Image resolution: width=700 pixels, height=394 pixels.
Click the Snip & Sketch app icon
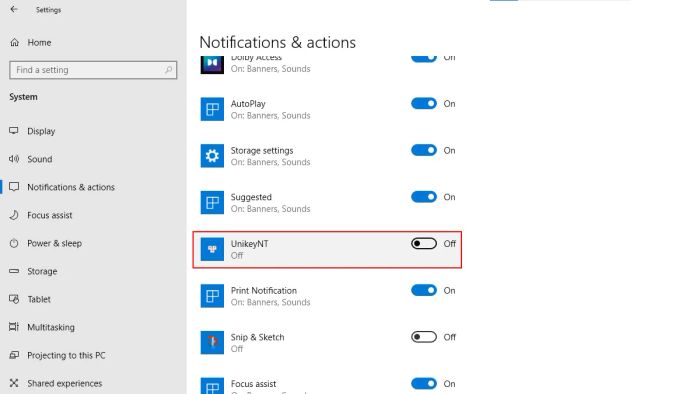point(212,342)
